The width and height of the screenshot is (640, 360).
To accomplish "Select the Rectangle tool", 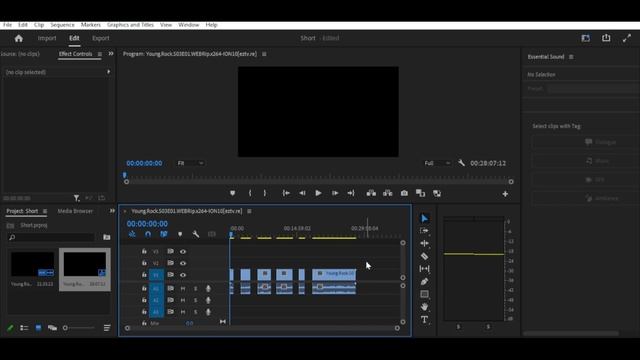I will [424, 294].
